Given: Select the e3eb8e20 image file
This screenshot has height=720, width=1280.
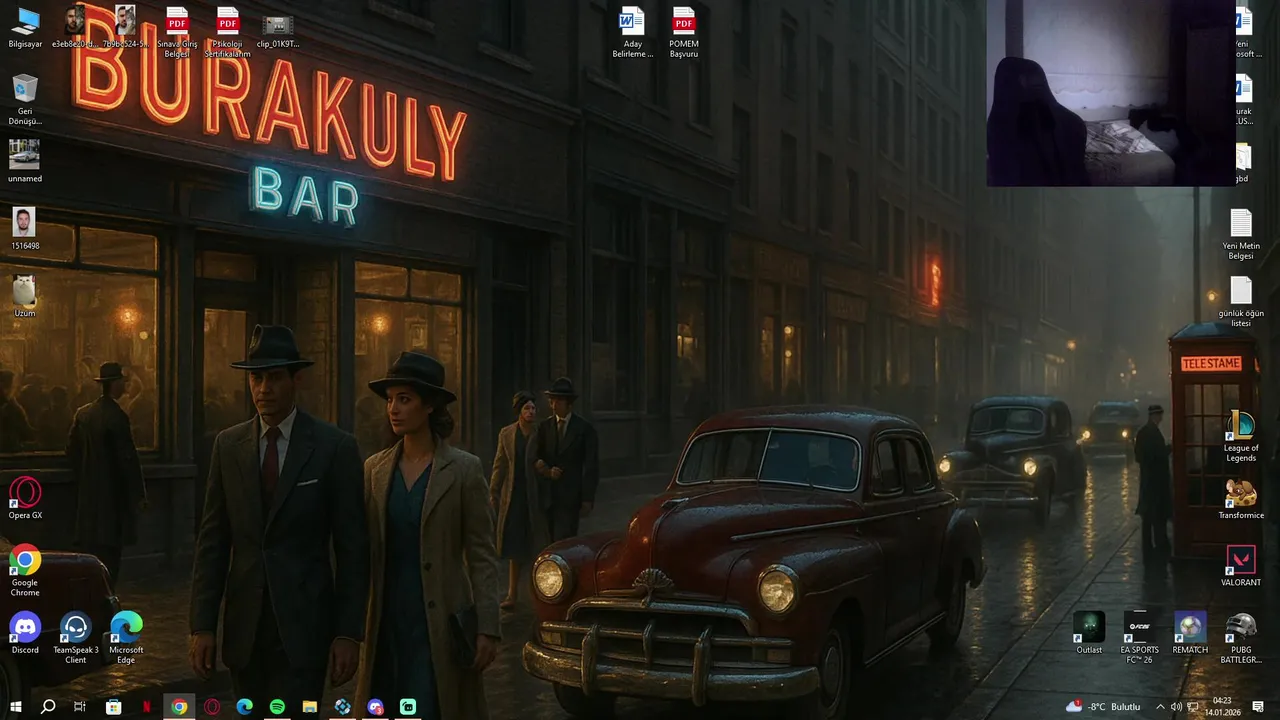Looking at the screenshot, I should (x=75, y=26).
